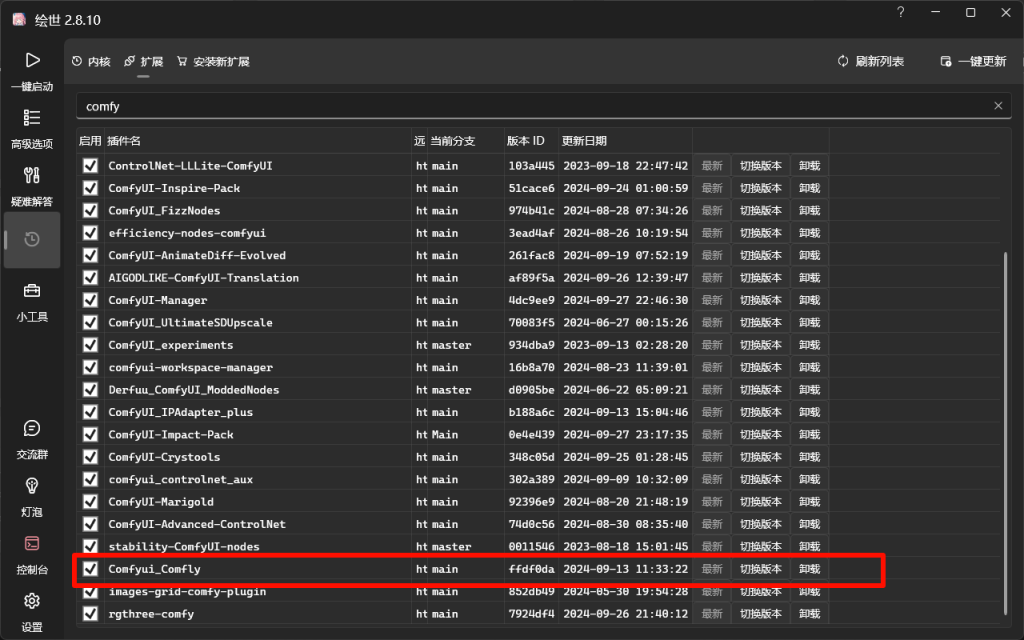
Task: Switch to the 内核 tab
Action: pos(91,62)
